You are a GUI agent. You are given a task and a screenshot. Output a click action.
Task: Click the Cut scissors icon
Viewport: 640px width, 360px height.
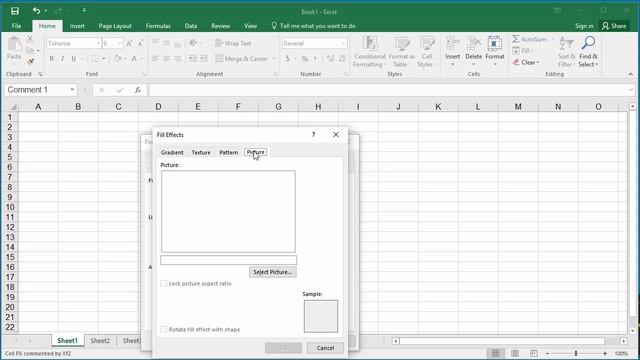[30, 39]
